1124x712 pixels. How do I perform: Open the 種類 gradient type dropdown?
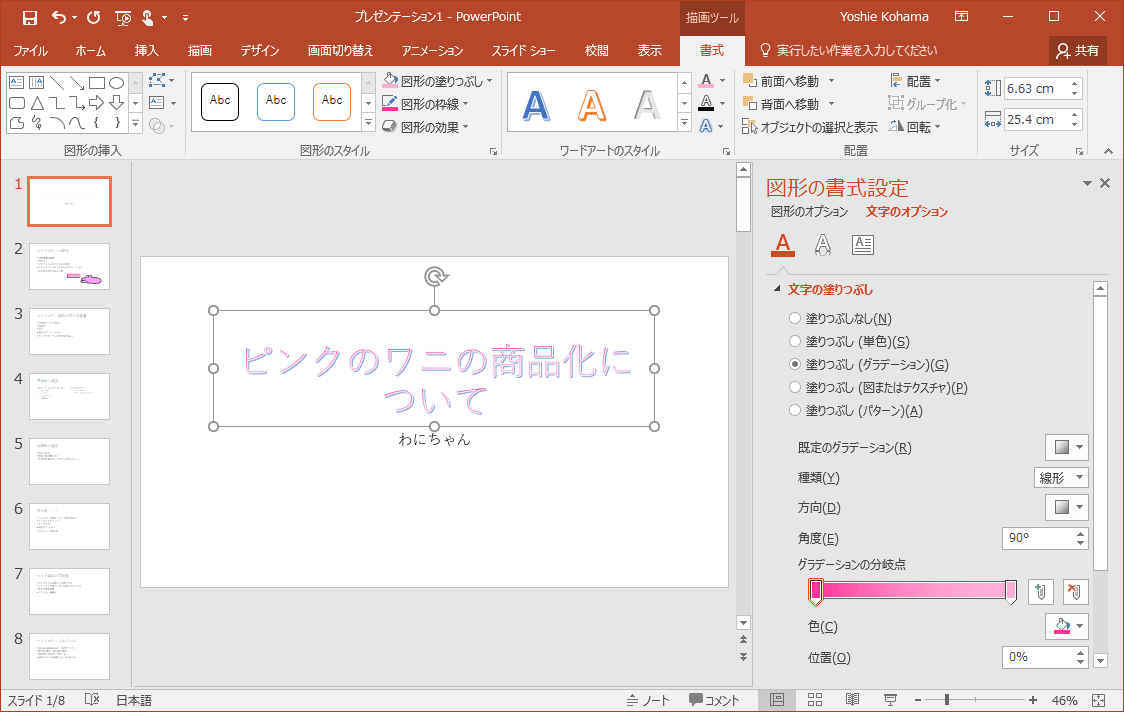(1060, 478)
